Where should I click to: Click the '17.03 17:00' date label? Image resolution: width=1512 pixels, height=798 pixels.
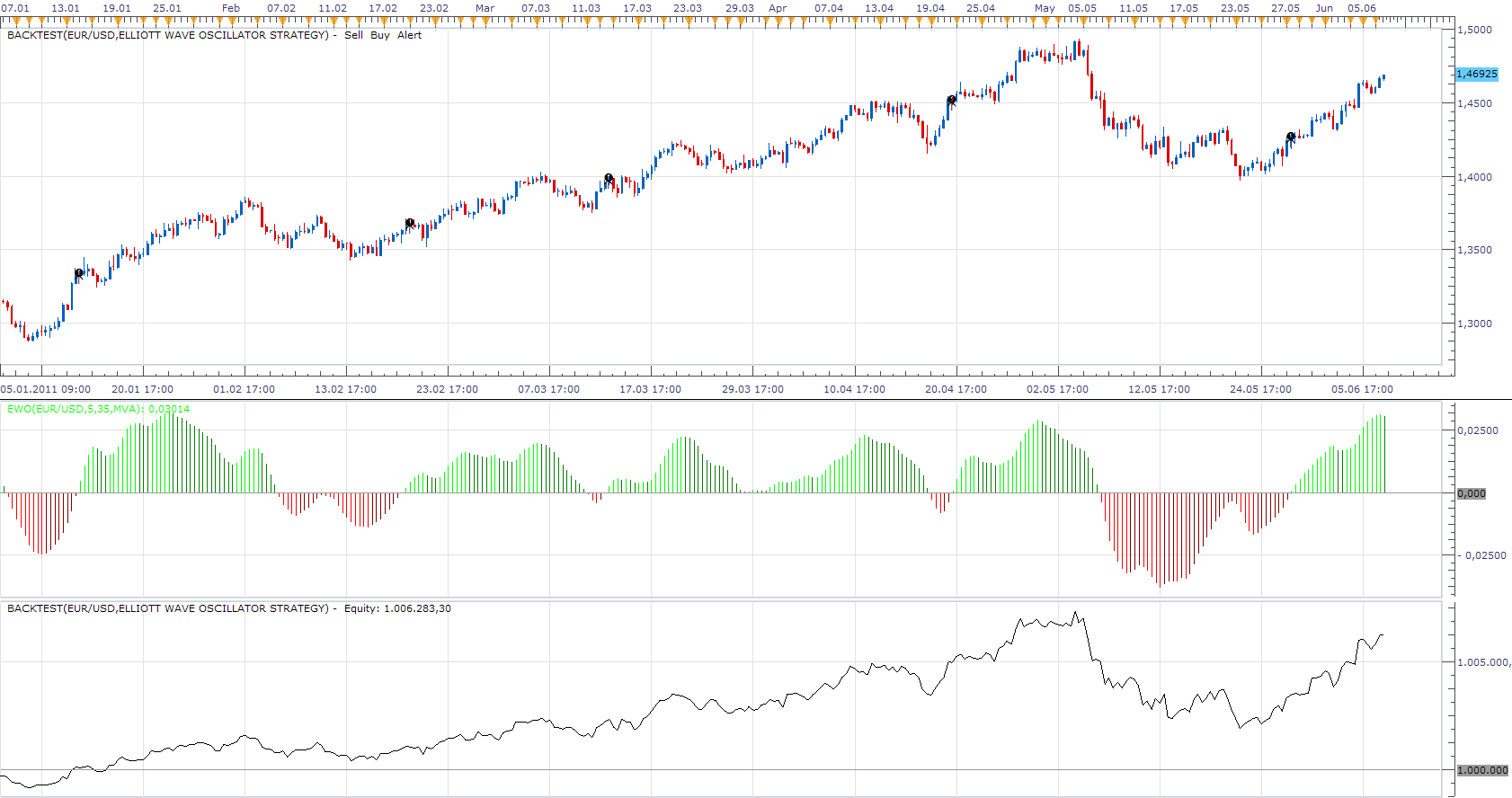tap(650, 389)
